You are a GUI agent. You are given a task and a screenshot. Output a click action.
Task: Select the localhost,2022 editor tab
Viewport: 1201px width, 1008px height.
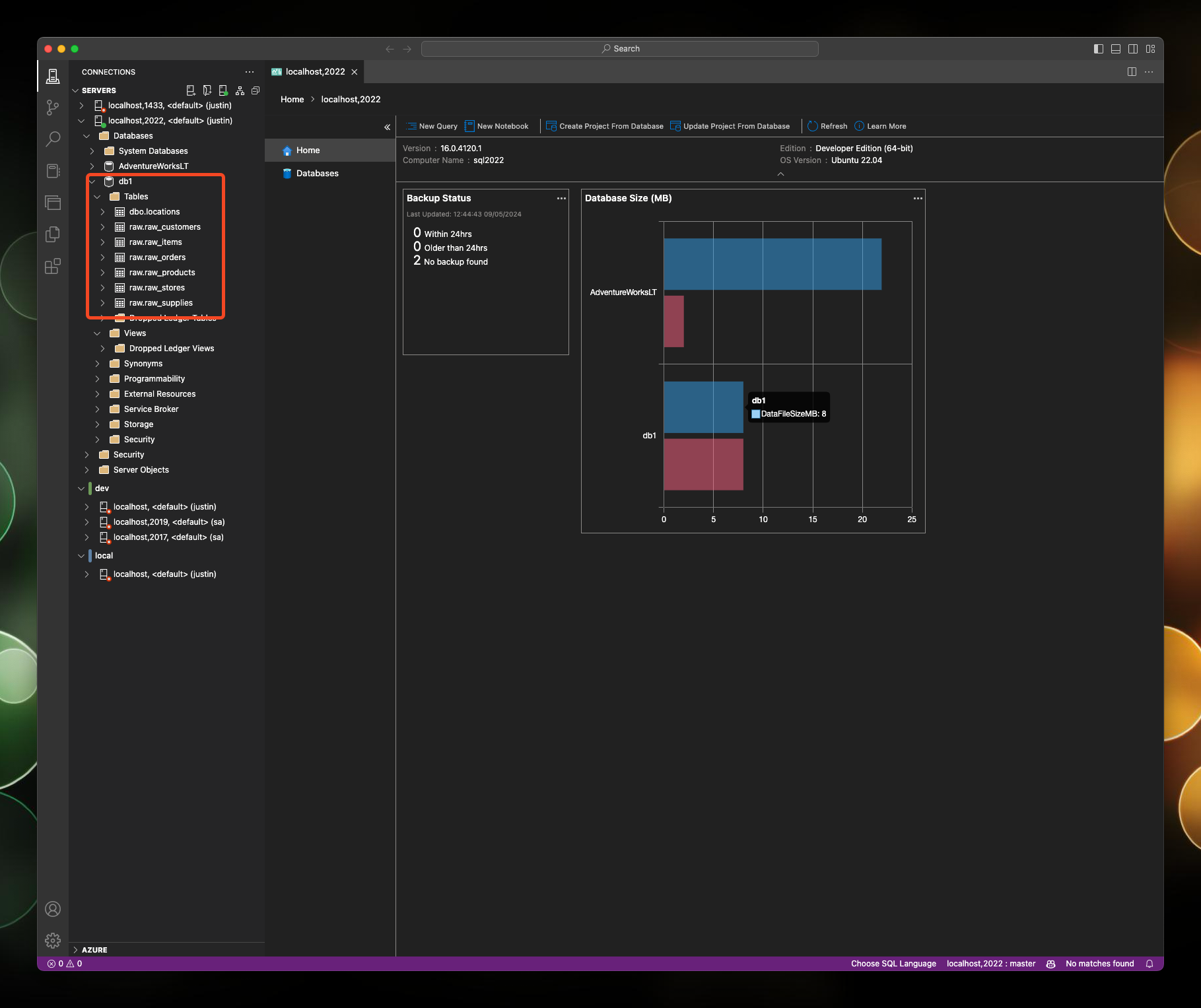[x=314, y=72]
